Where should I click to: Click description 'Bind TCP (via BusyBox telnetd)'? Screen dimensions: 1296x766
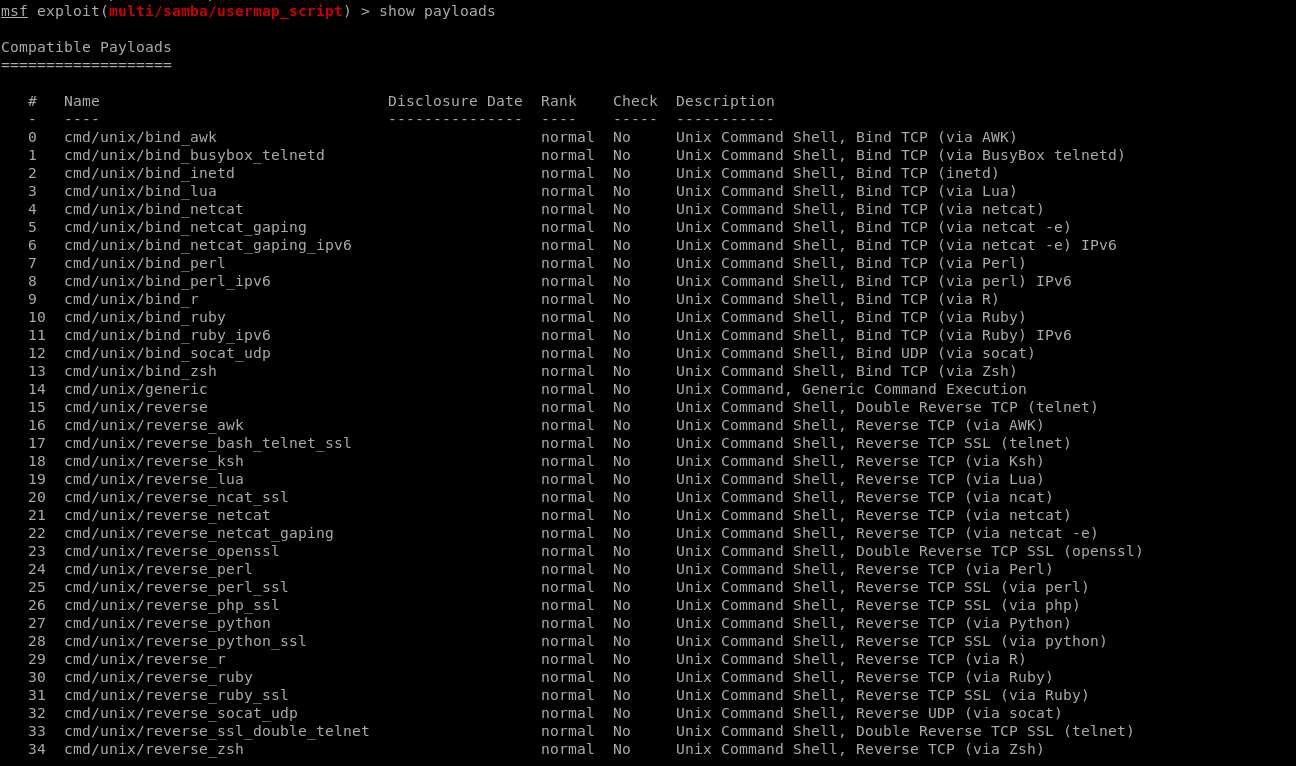click(x=991, y=155)
